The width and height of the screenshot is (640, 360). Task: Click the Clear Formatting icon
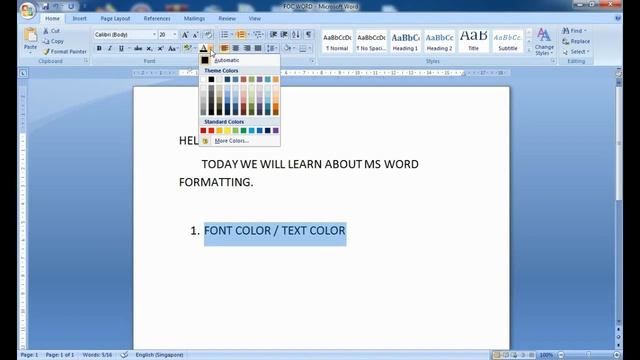208,35
